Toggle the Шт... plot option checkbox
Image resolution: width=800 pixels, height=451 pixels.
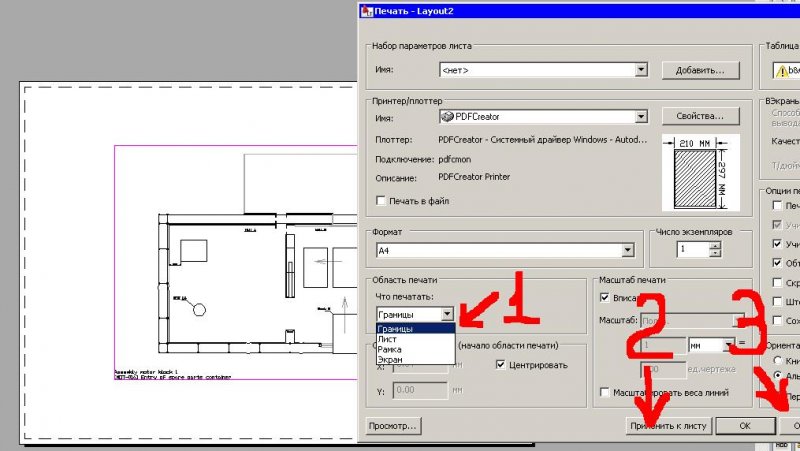coord(777,301)
